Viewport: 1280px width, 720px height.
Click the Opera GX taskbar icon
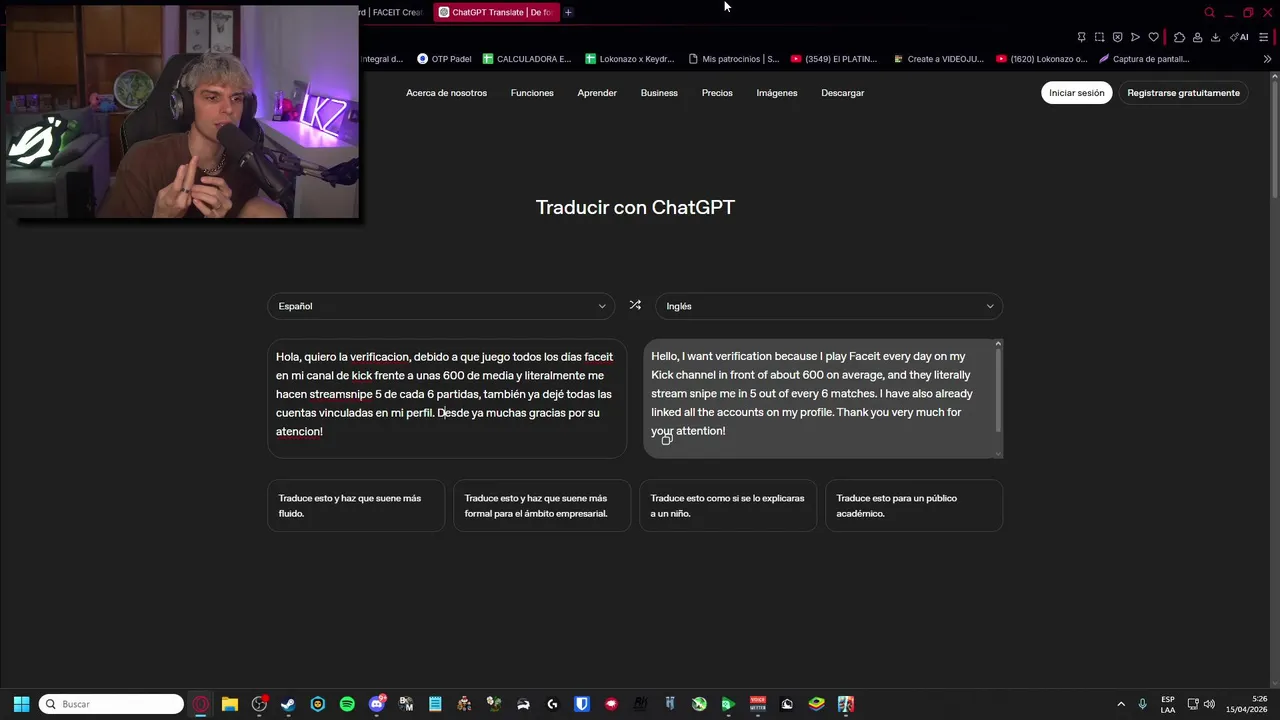click(x=201, y=704)
